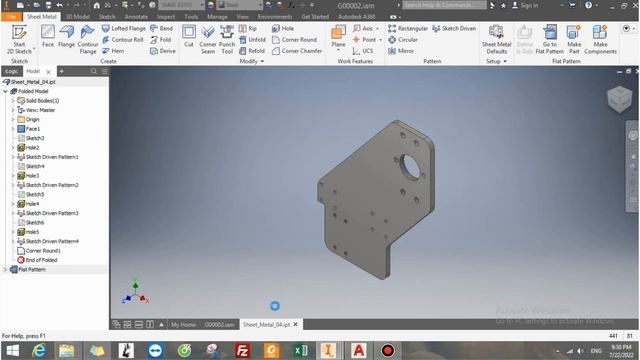Select the Rip tool

pyautogui.click(x=248, y=28)
